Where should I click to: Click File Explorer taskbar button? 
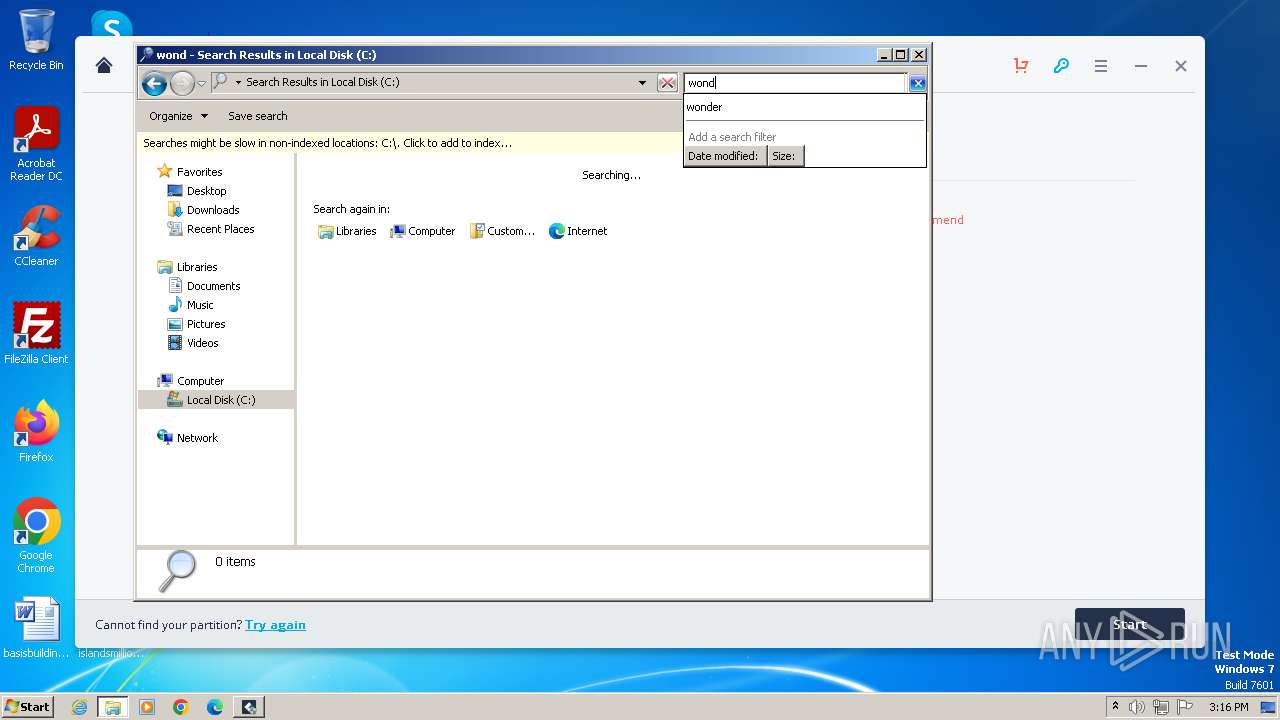(x=113, y=707)
